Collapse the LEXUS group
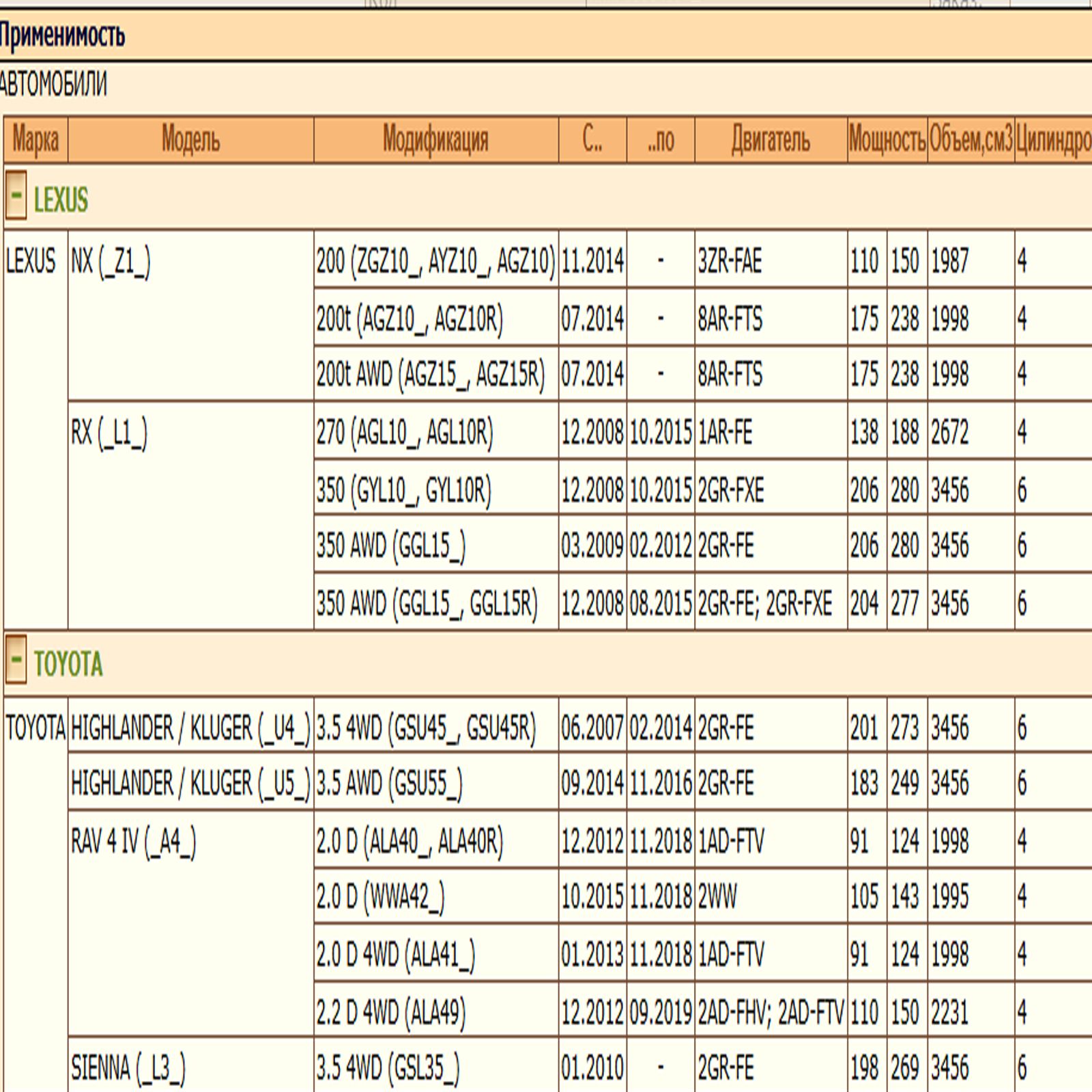This screenshot has height=1092, width=1092. coord(16,196)
